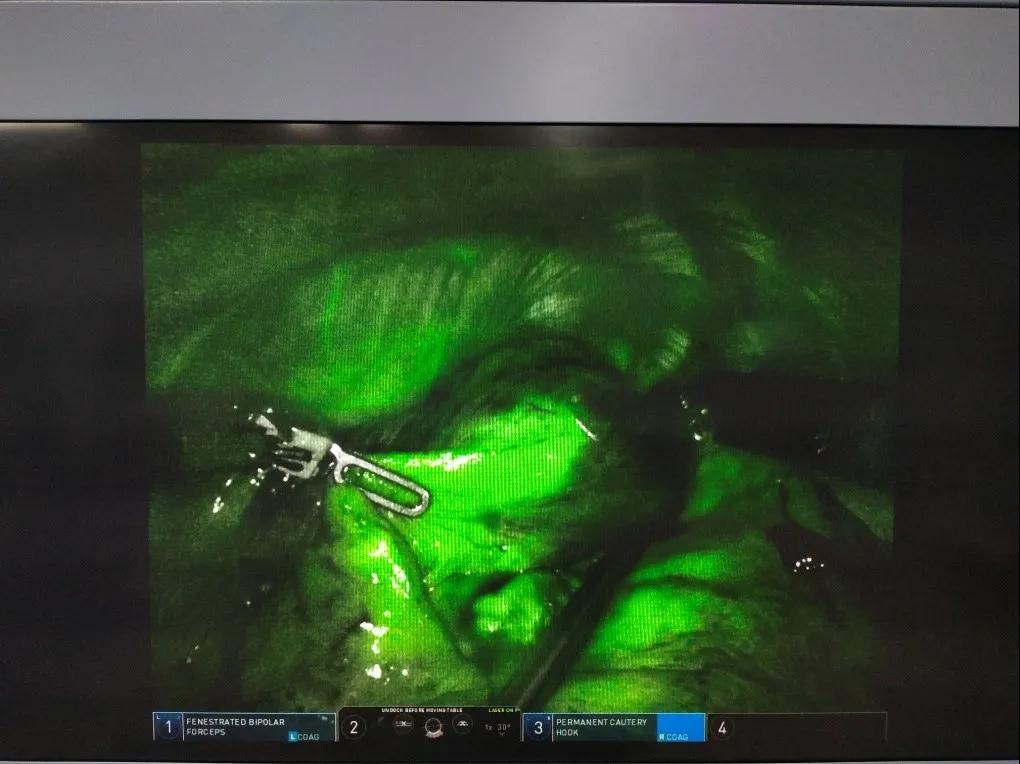The height and width of the screenshot is (764, 1020).
Task: Click the arm 3 number badge
Action: [538, 727]
